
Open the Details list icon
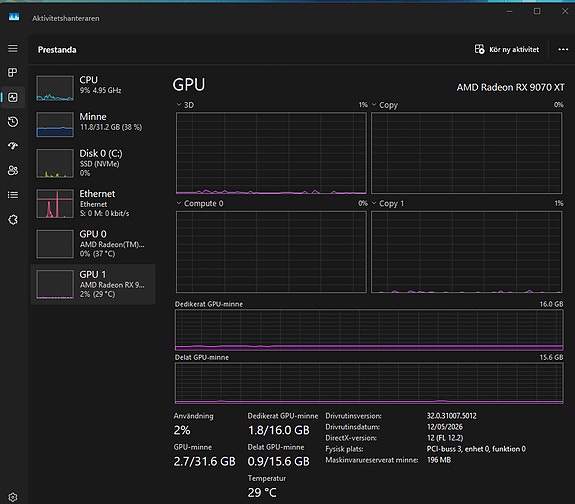[13, 195]
